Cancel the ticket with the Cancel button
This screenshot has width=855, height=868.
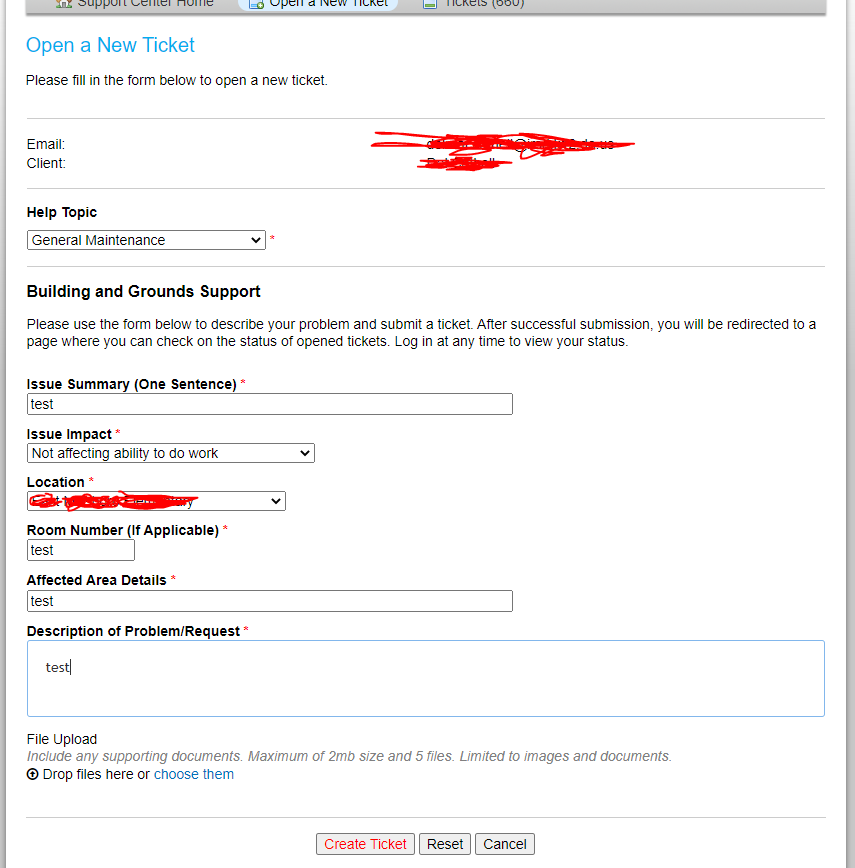coord(505,844)
